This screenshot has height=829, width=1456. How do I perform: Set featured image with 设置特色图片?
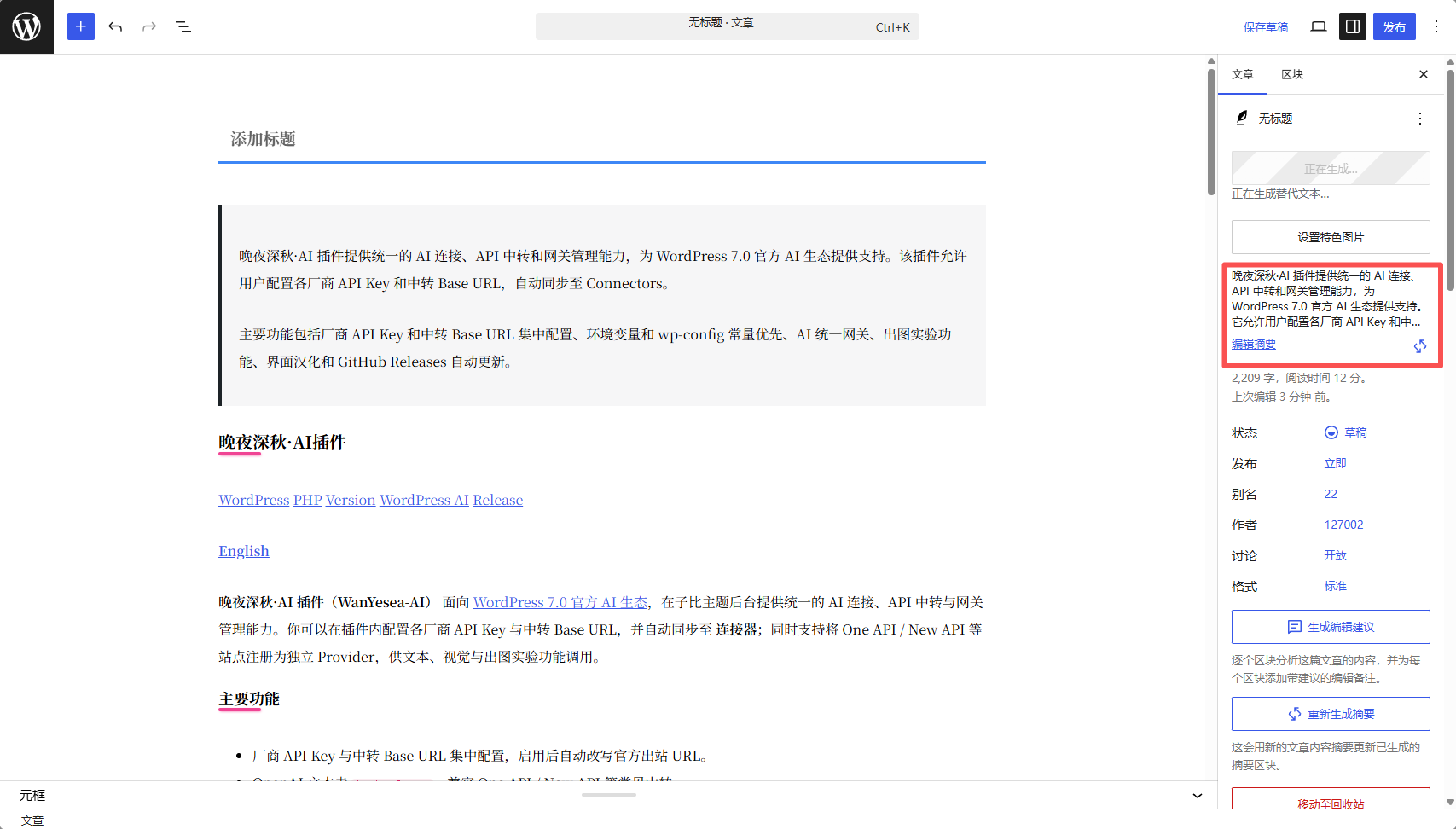pyautogui.click(x=1331, y=237)
